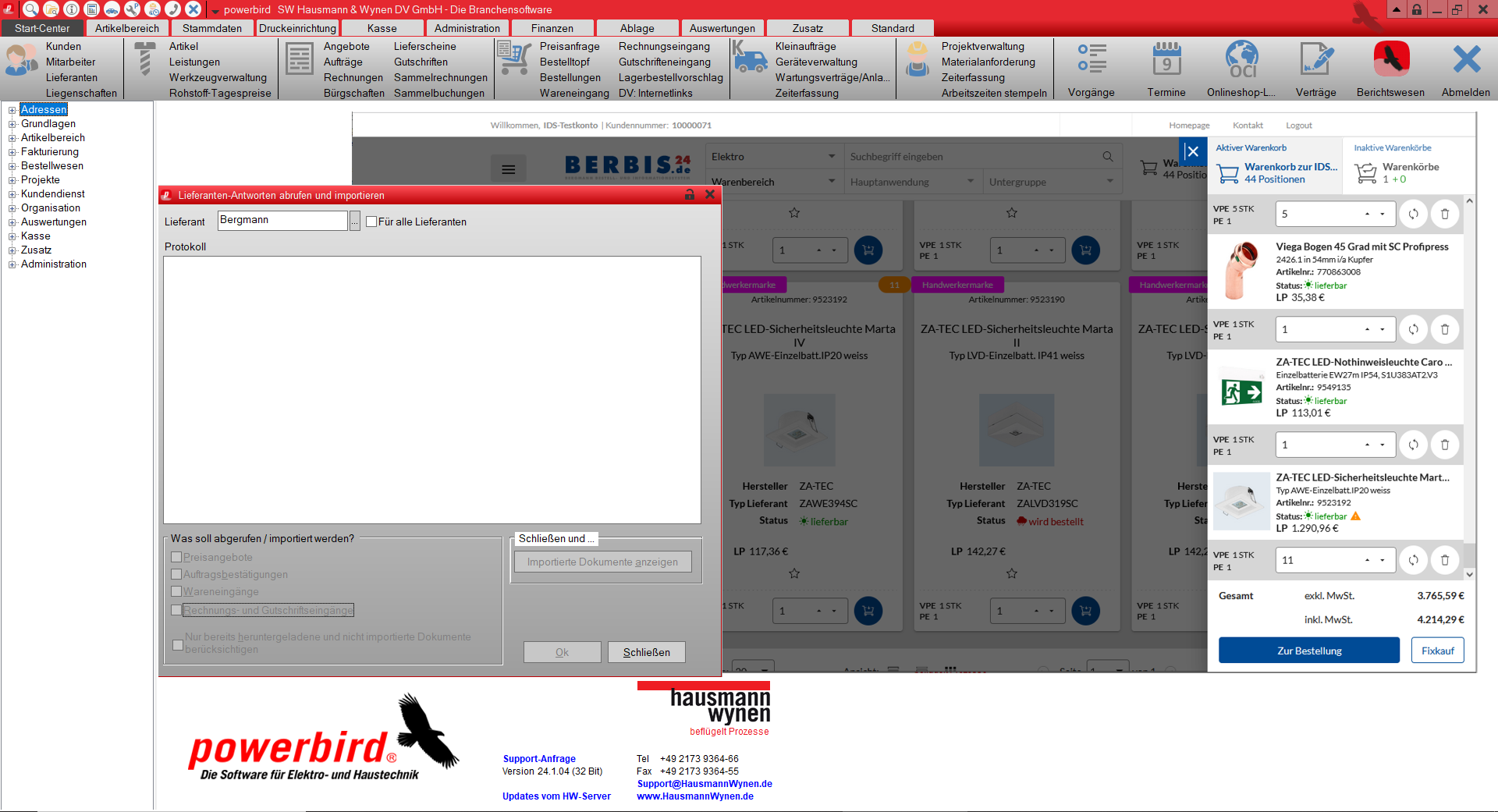The image size is (1498, 812).
Task: Open the Finanzen ribbon tab
Action: pyautogui.click(x=552, y=28)
